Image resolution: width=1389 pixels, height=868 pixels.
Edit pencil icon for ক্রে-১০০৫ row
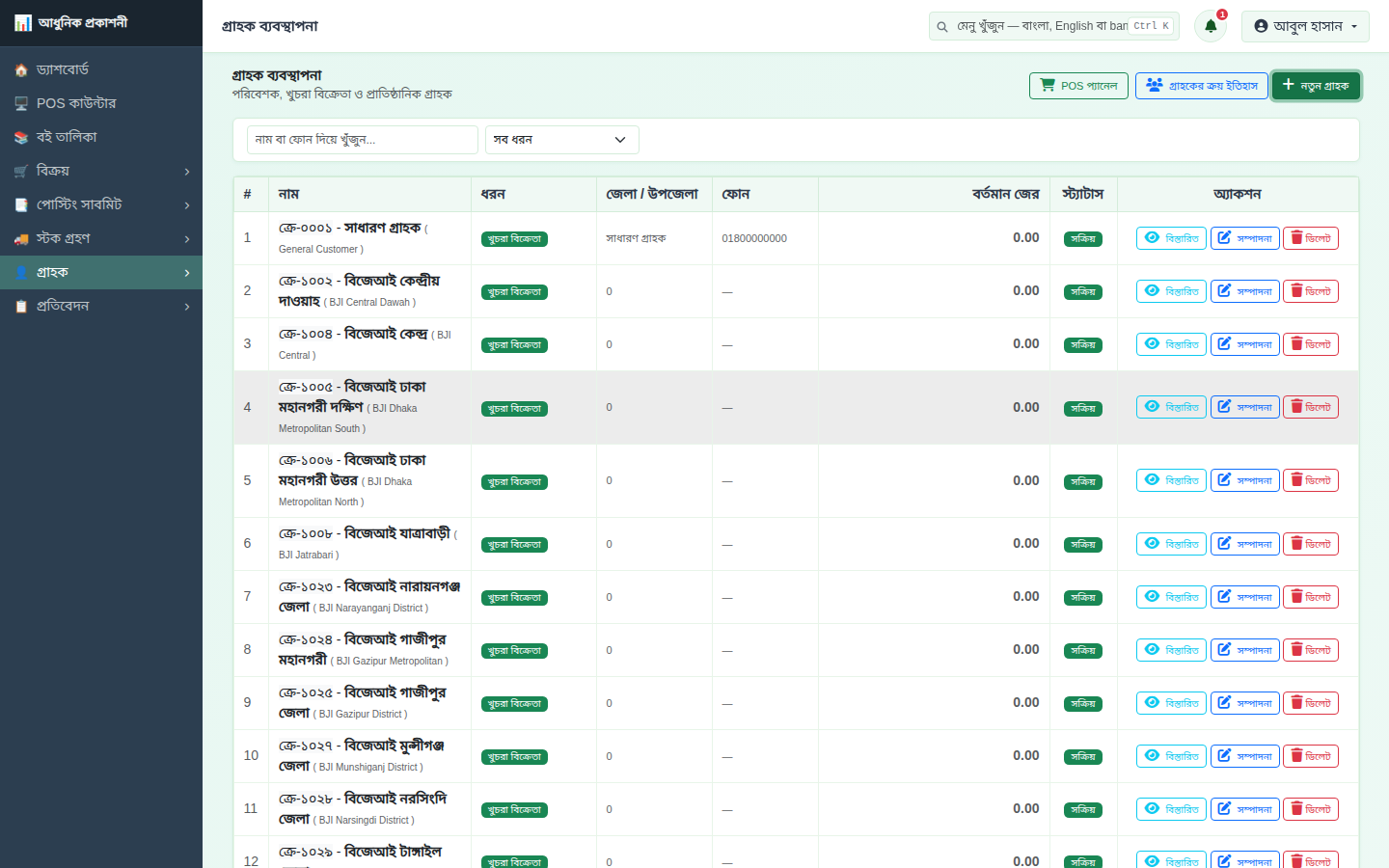1224,407
